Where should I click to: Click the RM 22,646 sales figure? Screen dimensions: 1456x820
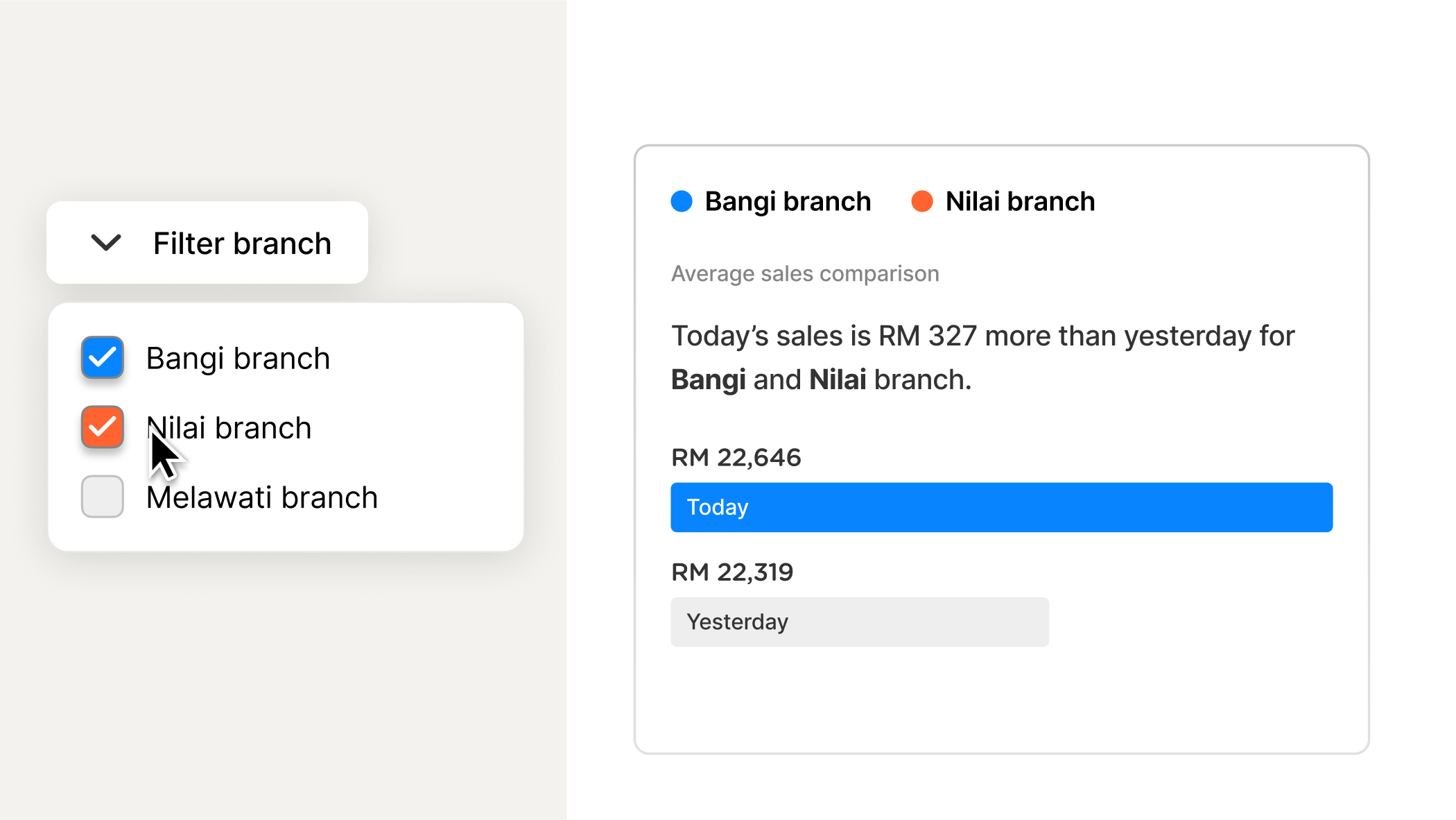pyautogui.click(x=736, y=458)
